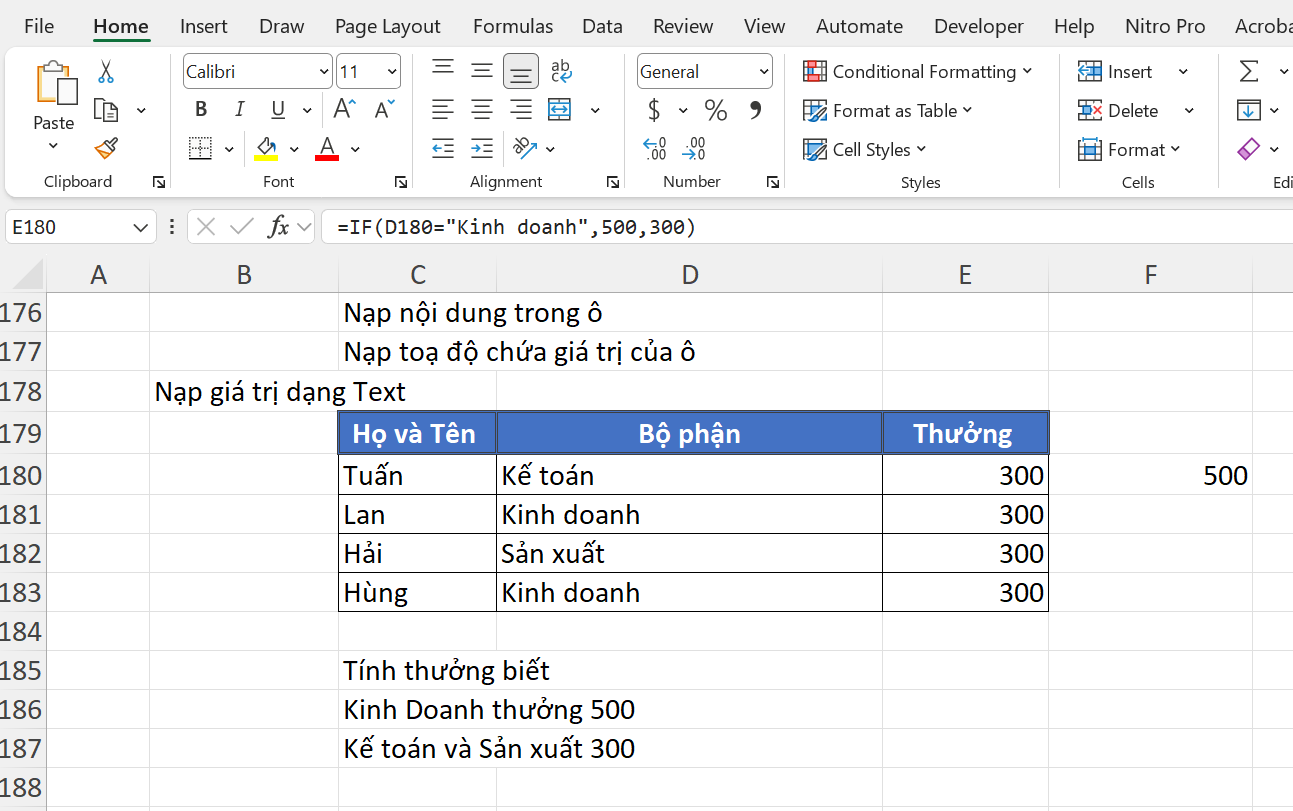Click Increase Decimal icon
1293x811 pixels.
click(x=655, y=149)
